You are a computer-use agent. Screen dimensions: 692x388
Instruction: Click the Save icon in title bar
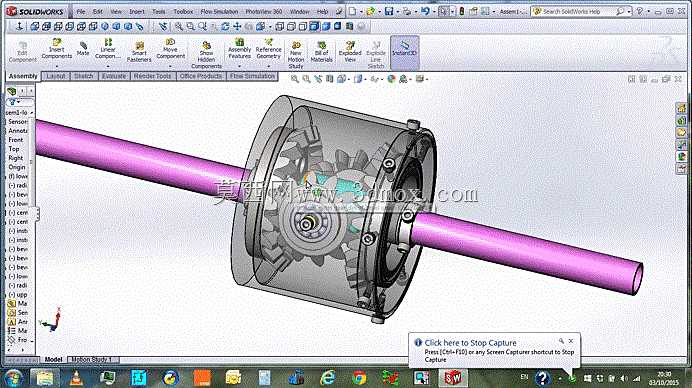[x=389, y=11]
